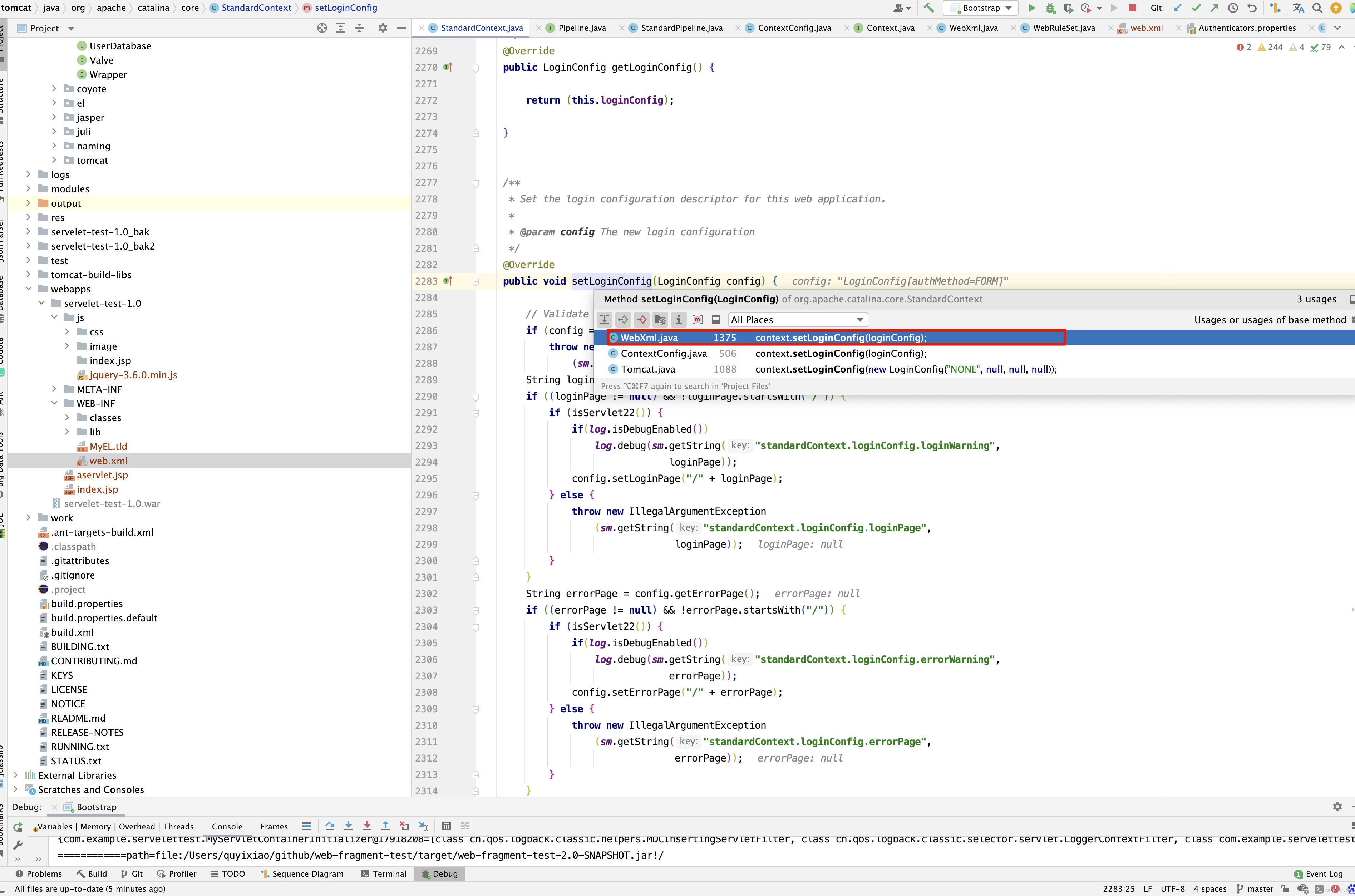Screen dimensions: 1355x896
Task: Open Debug panel settings gear
Action: (1337, 807)
